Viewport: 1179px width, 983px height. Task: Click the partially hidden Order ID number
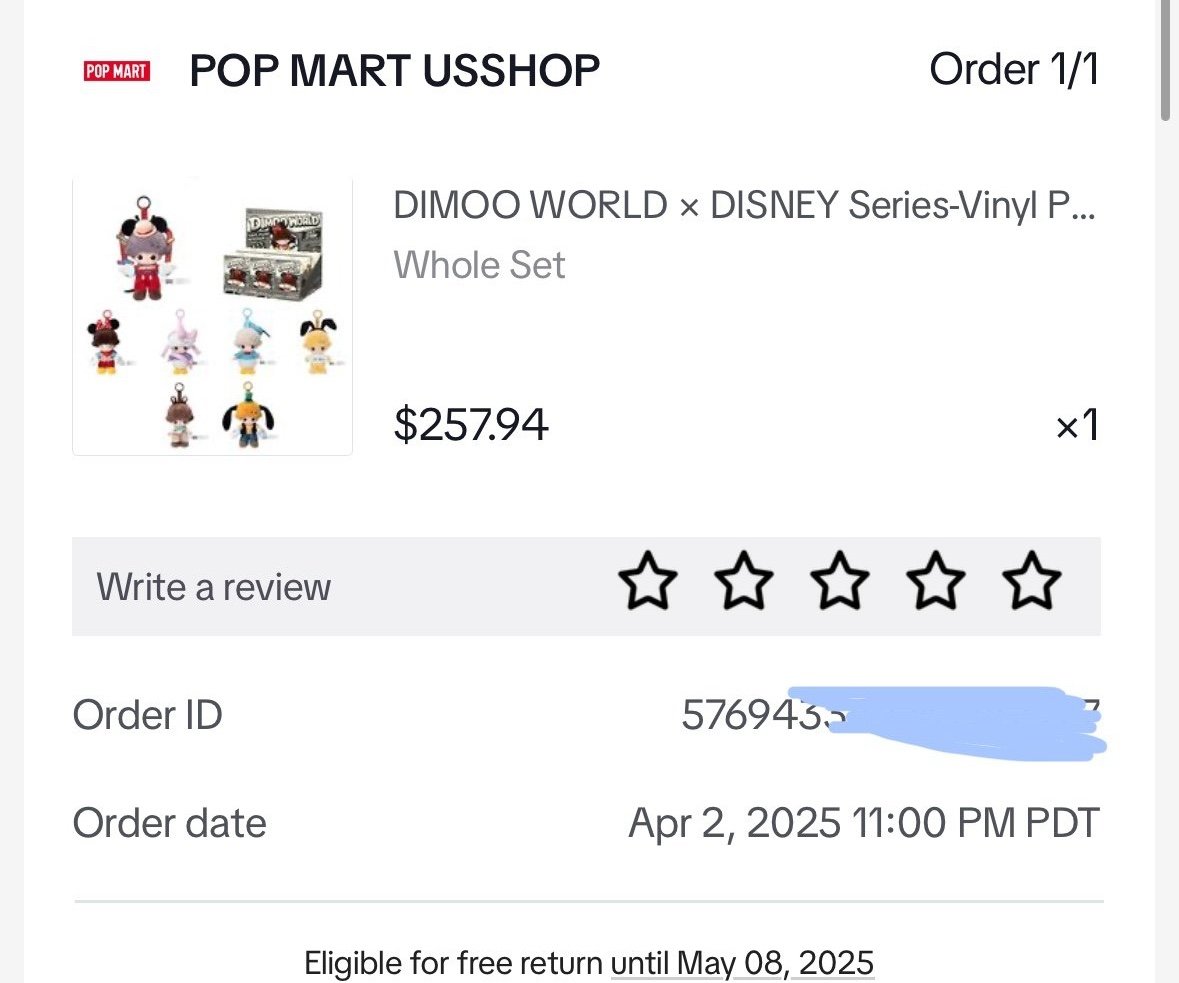(891, 714)
